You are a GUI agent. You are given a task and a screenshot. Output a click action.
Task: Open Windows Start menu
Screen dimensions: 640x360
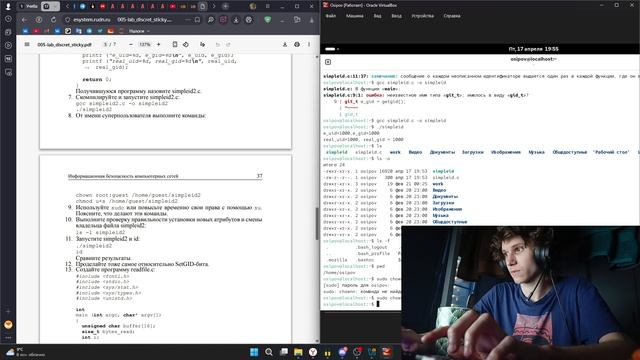click(x=254, y=352)
